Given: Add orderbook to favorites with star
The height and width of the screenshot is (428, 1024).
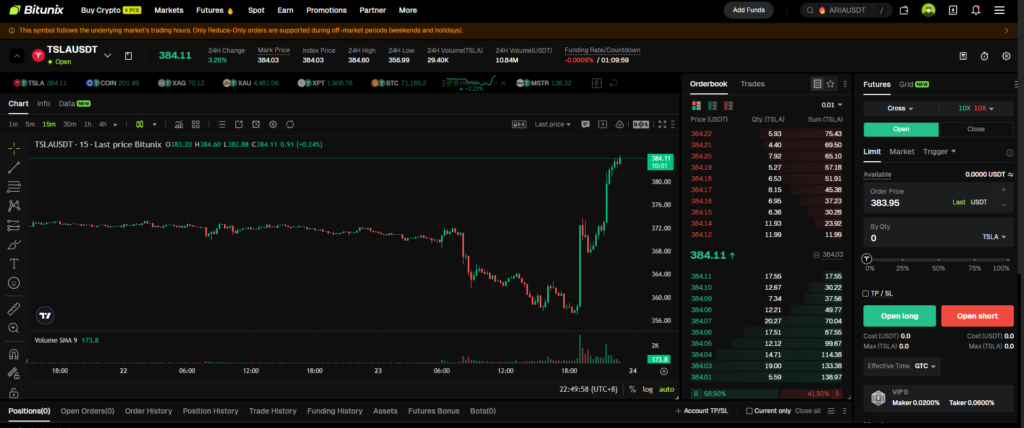Looking at the screenshot, I should pyautogui.click(x=830, y=84).
